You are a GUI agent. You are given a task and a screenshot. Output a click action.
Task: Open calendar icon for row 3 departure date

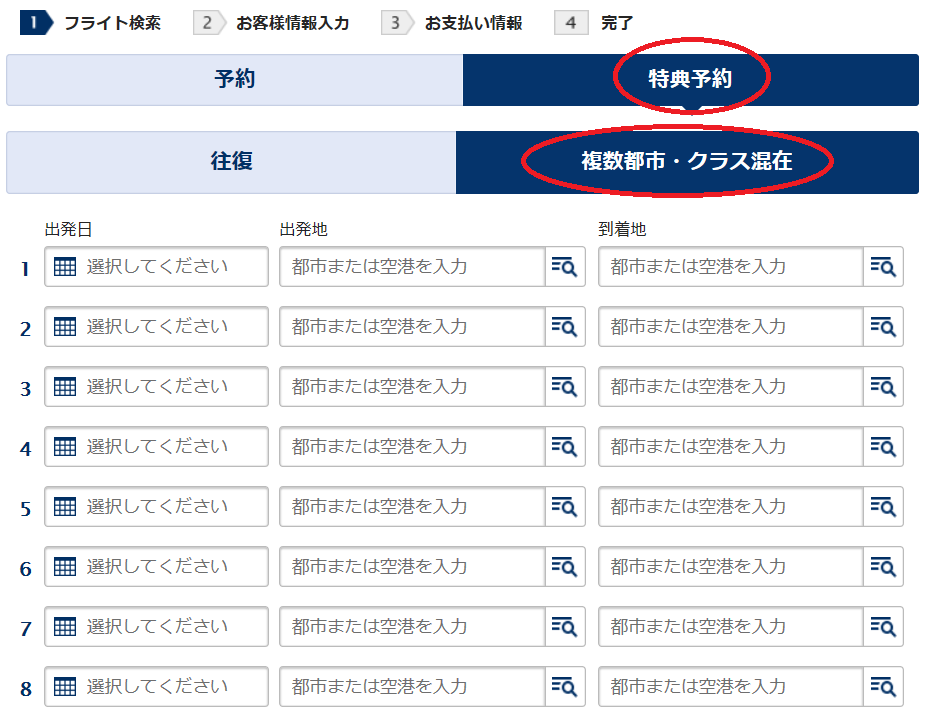pyautogui.click(x=65, y=386)
